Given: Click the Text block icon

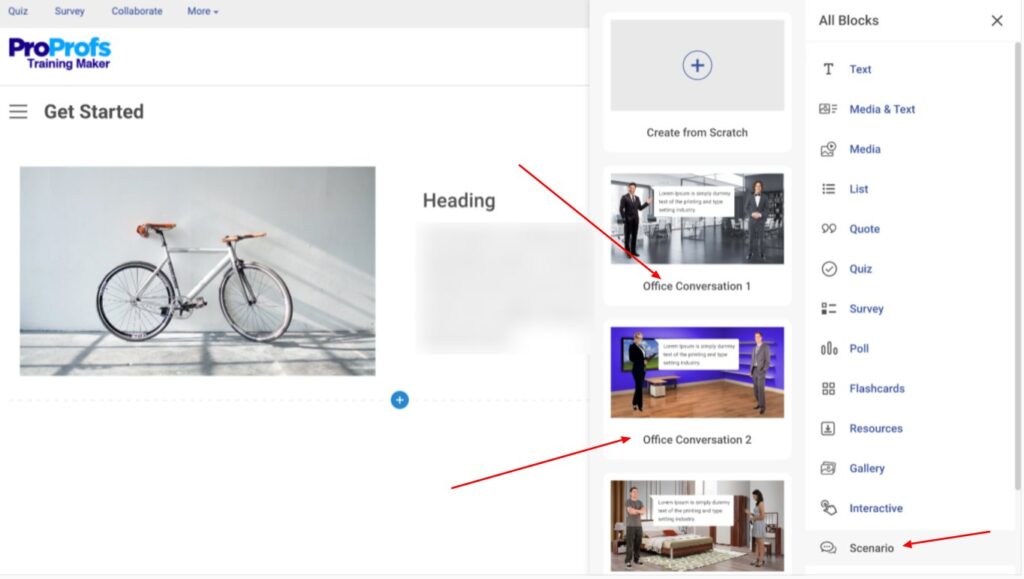Looking at the screenshot, I should (x=828, y=69).
